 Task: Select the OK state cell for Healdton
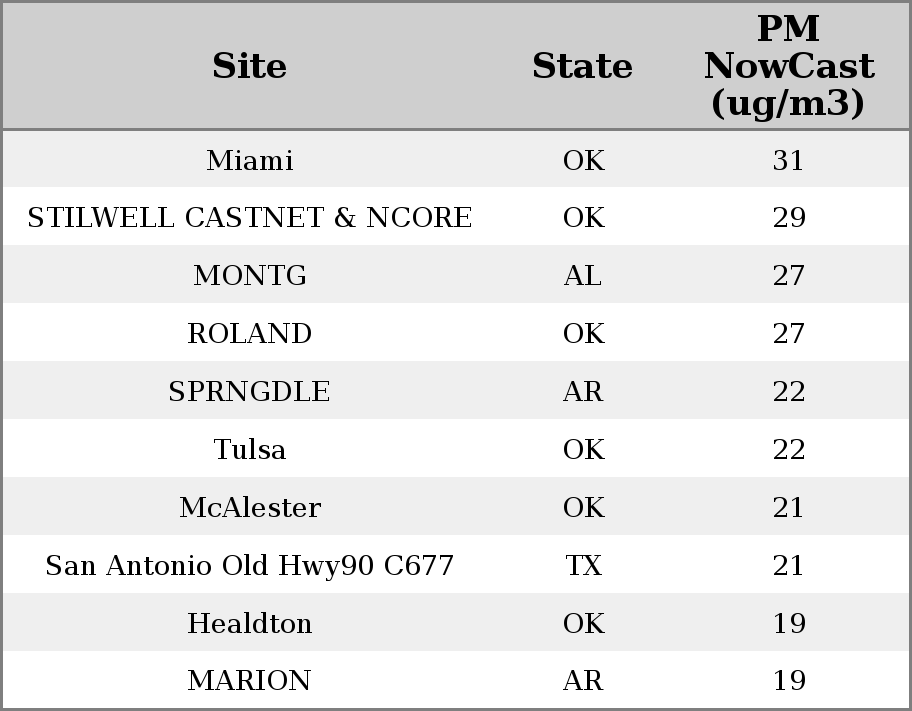click(x=583, y=624)
